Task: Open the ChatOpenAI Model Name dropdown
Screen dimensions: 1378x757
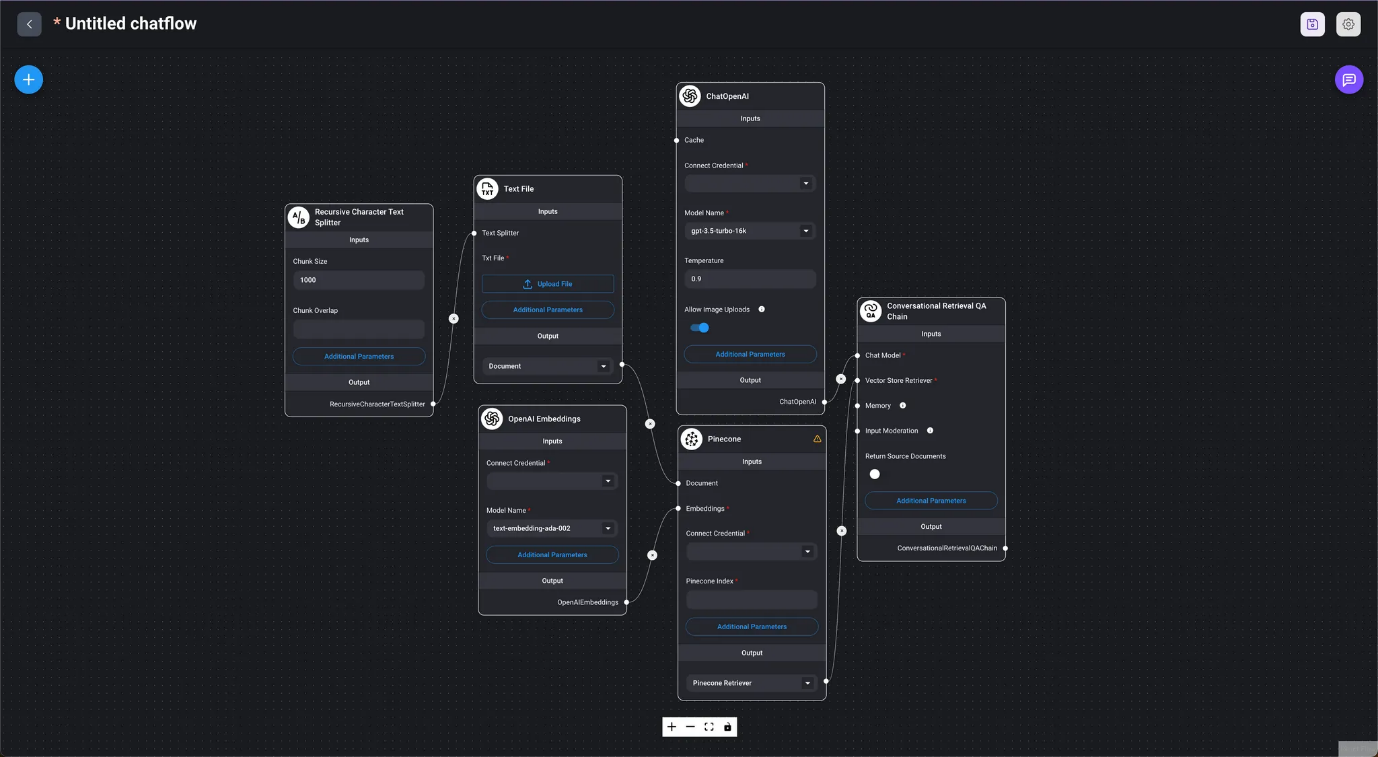Action: pos(749,231)
